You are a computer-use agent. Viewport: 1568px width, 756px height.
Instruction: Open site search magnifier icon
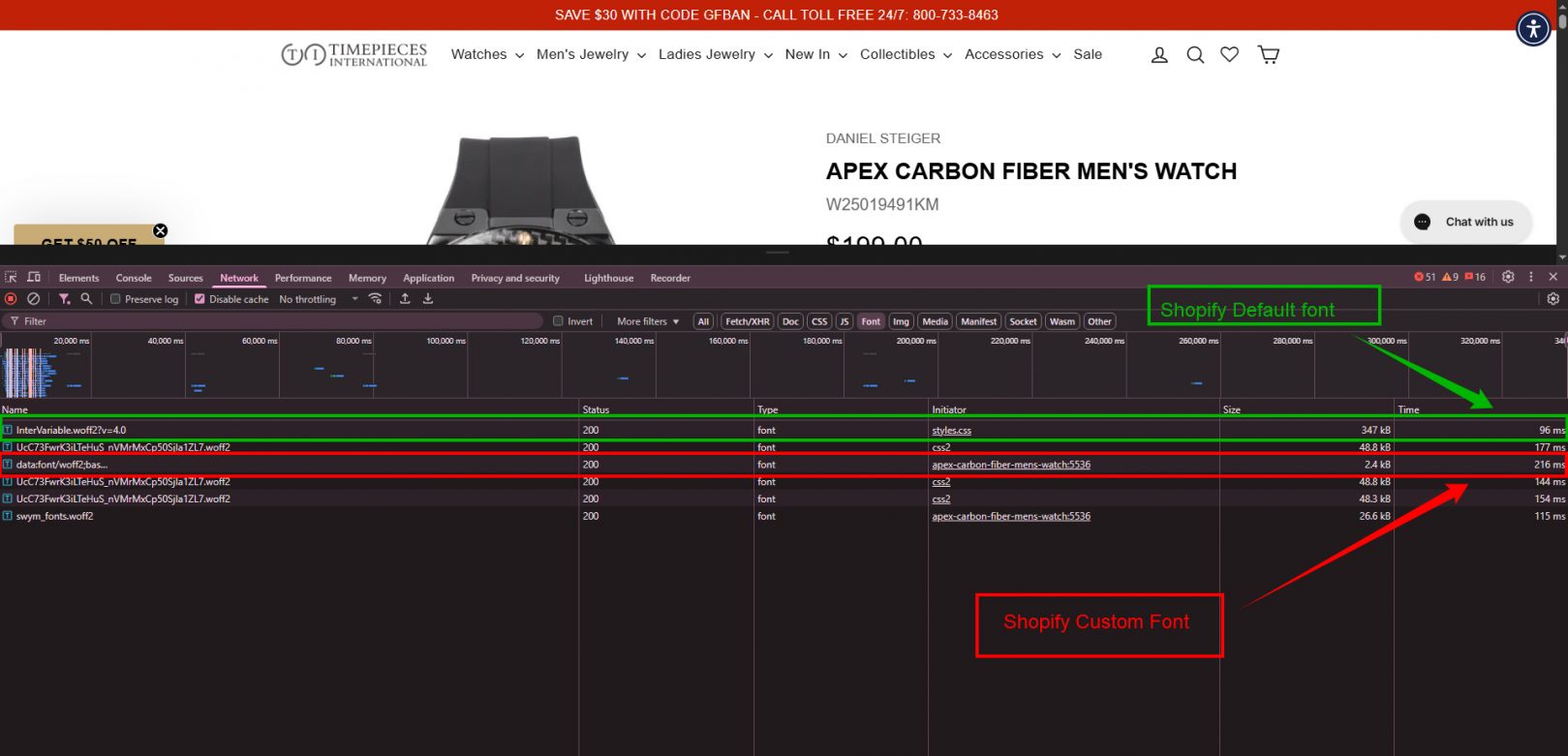tap(1195, 55)
